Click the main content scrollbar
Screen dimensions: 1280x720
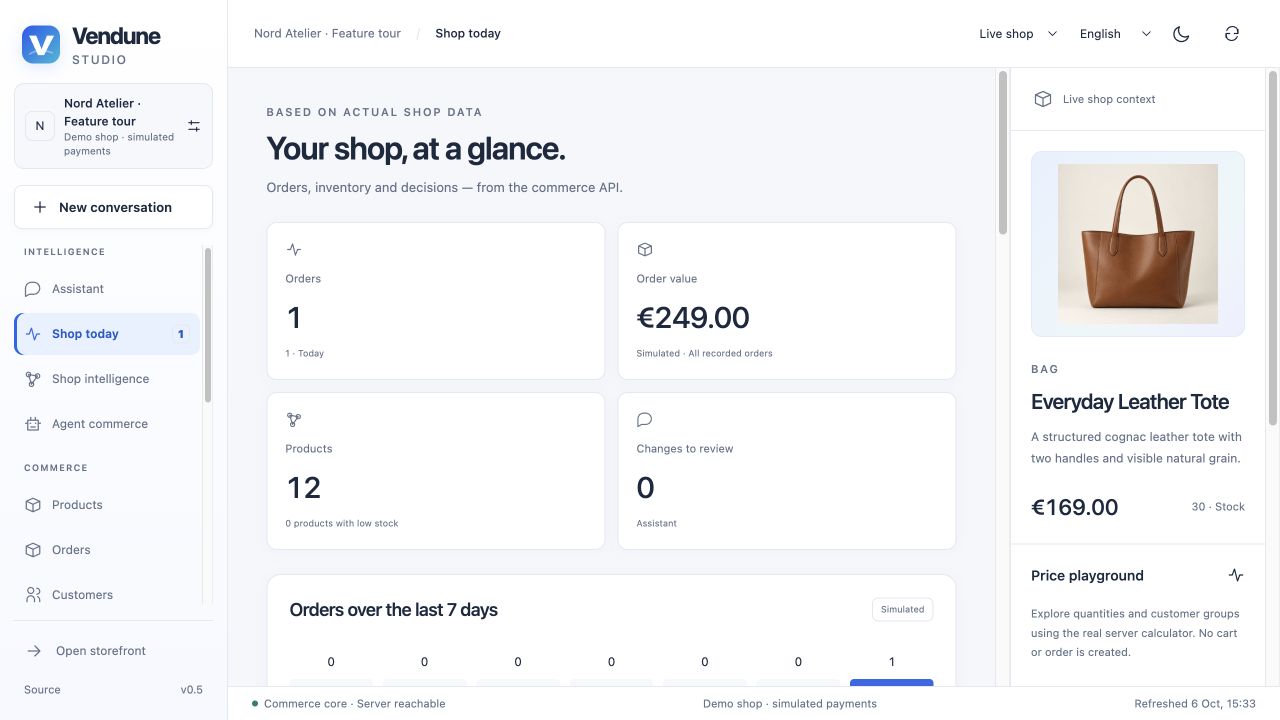tap(1003, 153)
